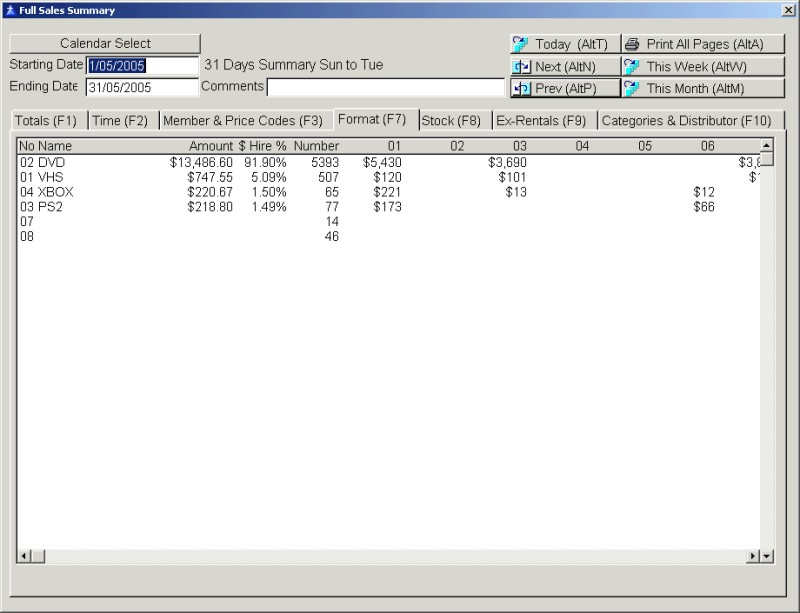Click the arrow icon on Prev button

pos(520,88)
